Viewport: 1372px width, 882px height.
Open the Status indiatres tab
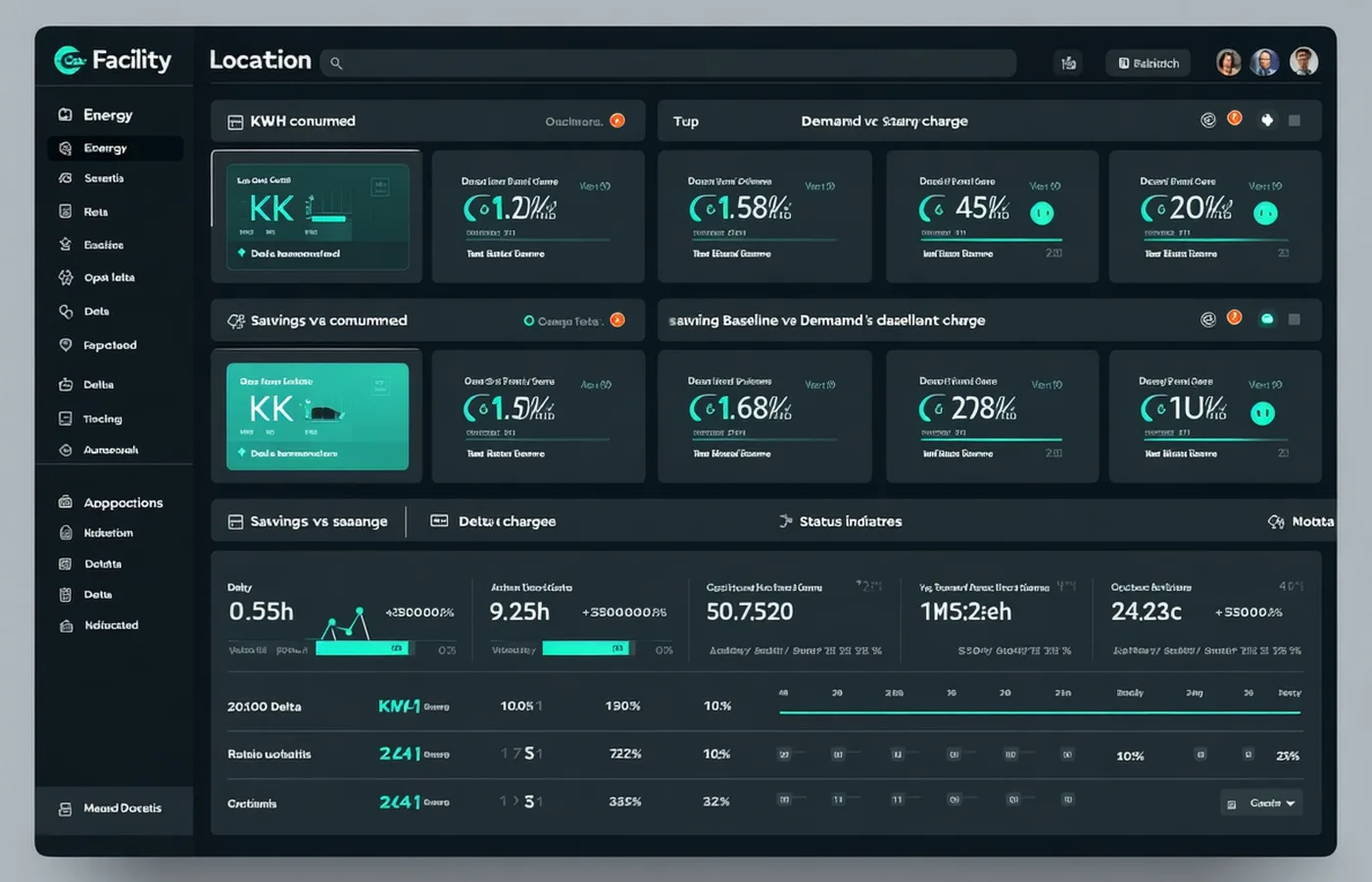[840, 521]
